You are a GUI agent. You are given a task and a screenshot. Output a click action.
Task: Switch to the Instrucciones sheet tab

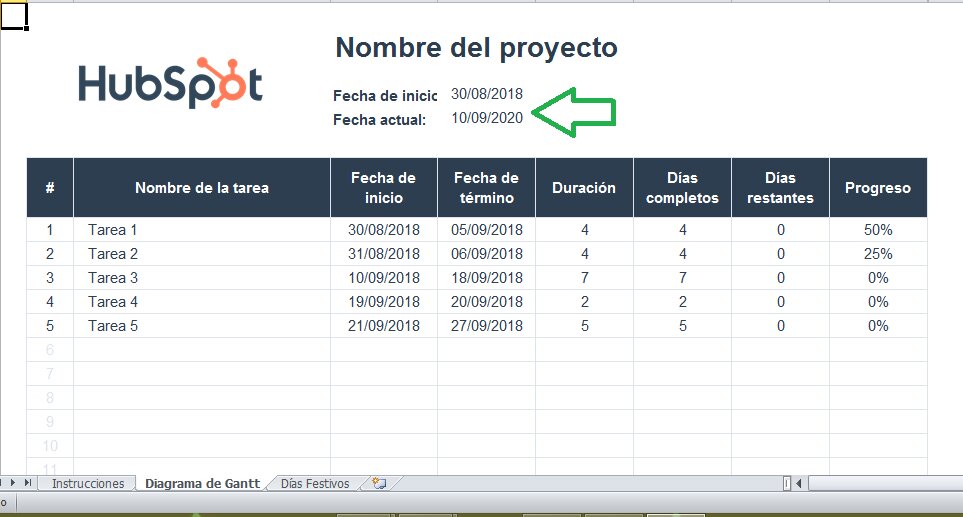tap(88, 484)
